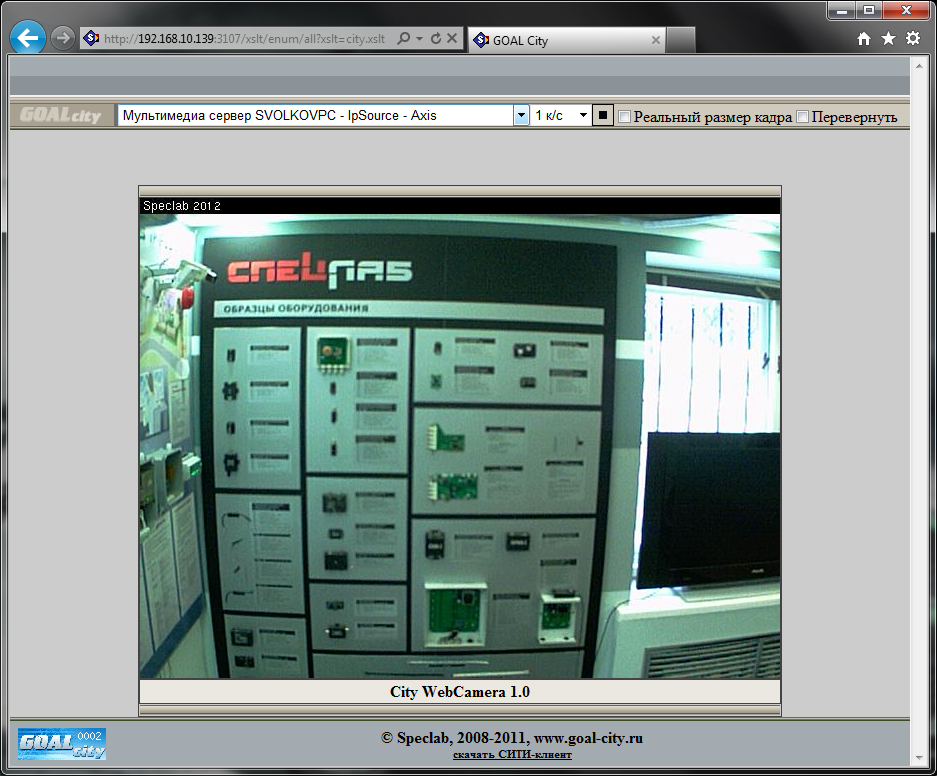Screen dimensions: 937x776
Task: Minimize the browser window
Action: (841, 10)
